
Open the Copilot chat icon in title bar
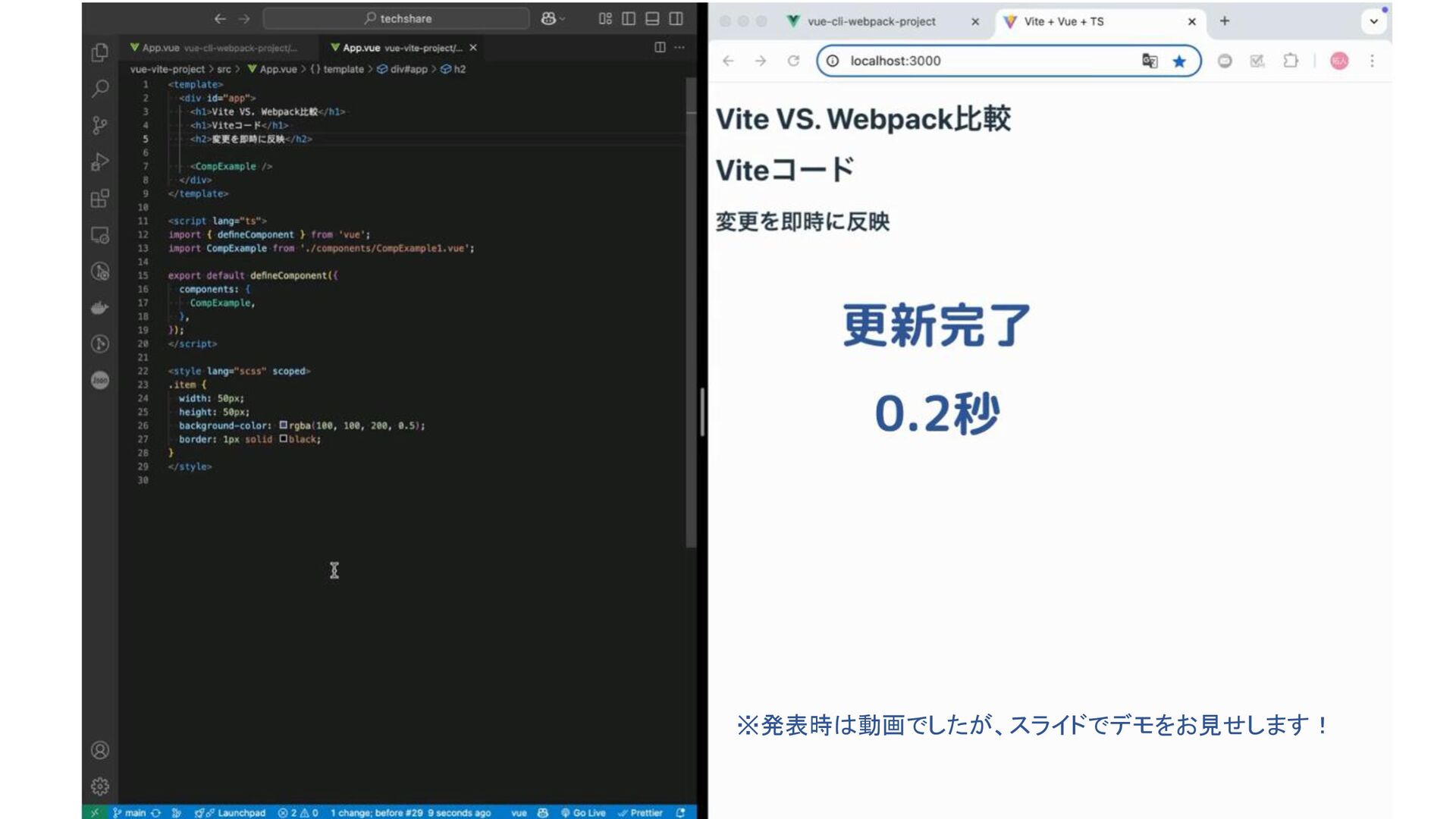point(548,18)
